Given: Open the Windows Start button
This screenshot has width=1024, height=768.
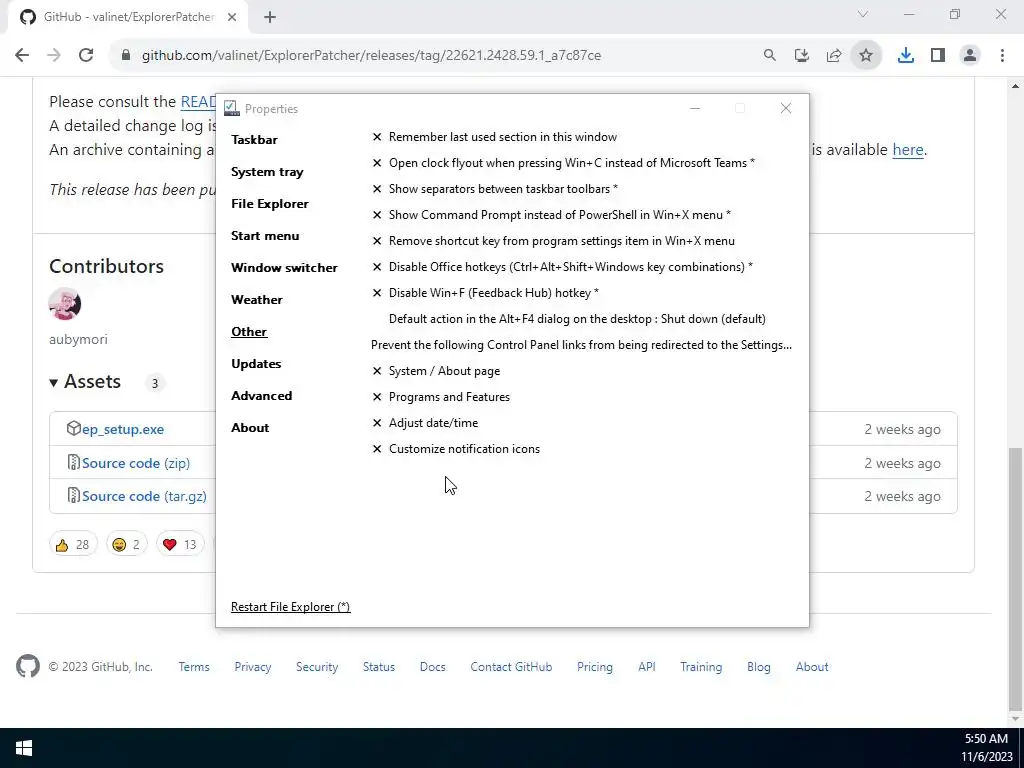Looking at the screenshot, I should pyautogui.click(x=24, y=748).
